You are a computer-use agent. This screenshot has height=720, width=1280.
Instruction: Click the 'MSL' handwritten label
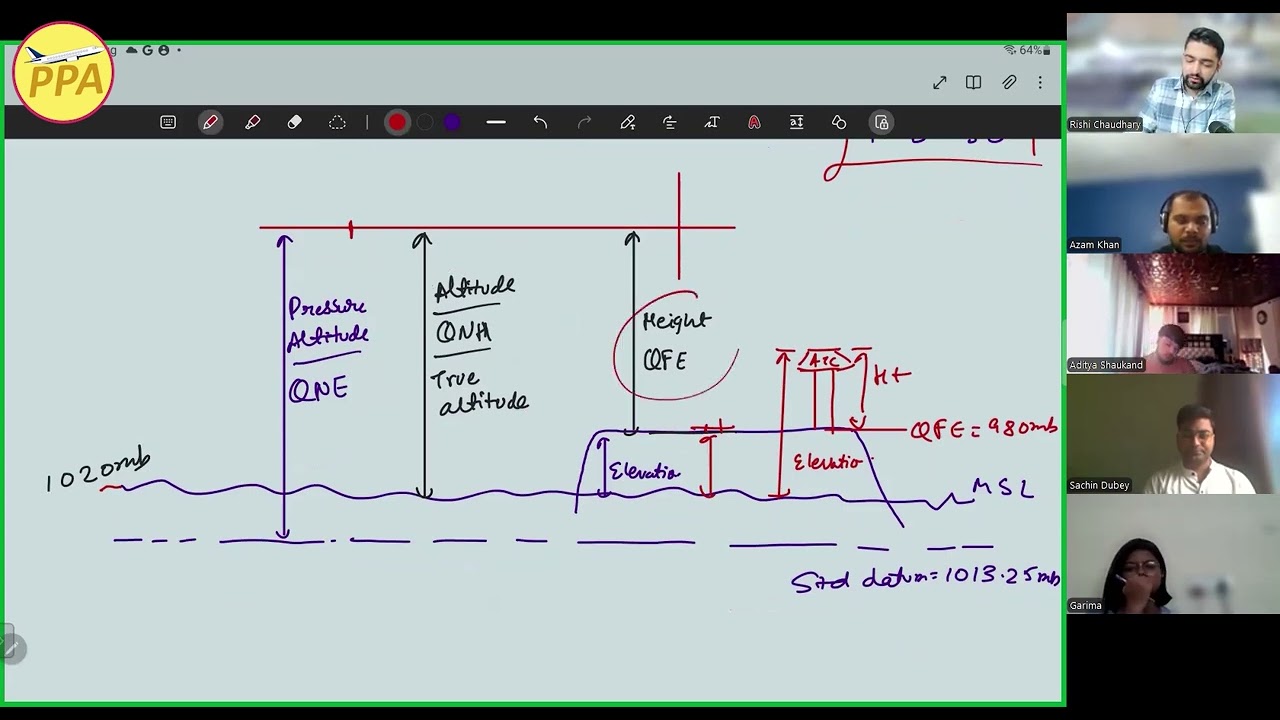click(x=1003, y=488)
